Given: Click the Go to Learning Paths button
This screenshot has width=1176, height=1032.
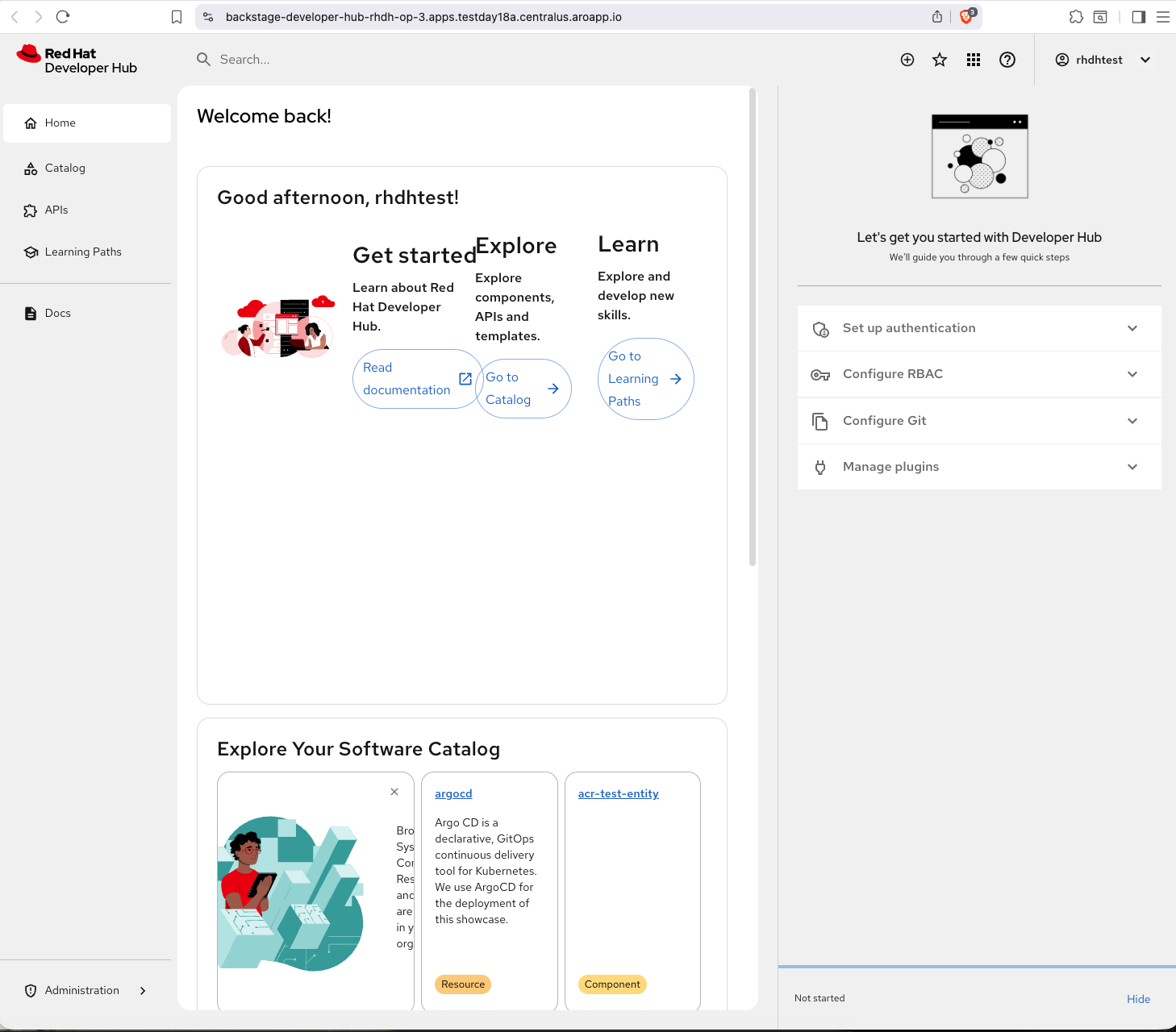Looking at the screenshot, I should pos(645,379).
